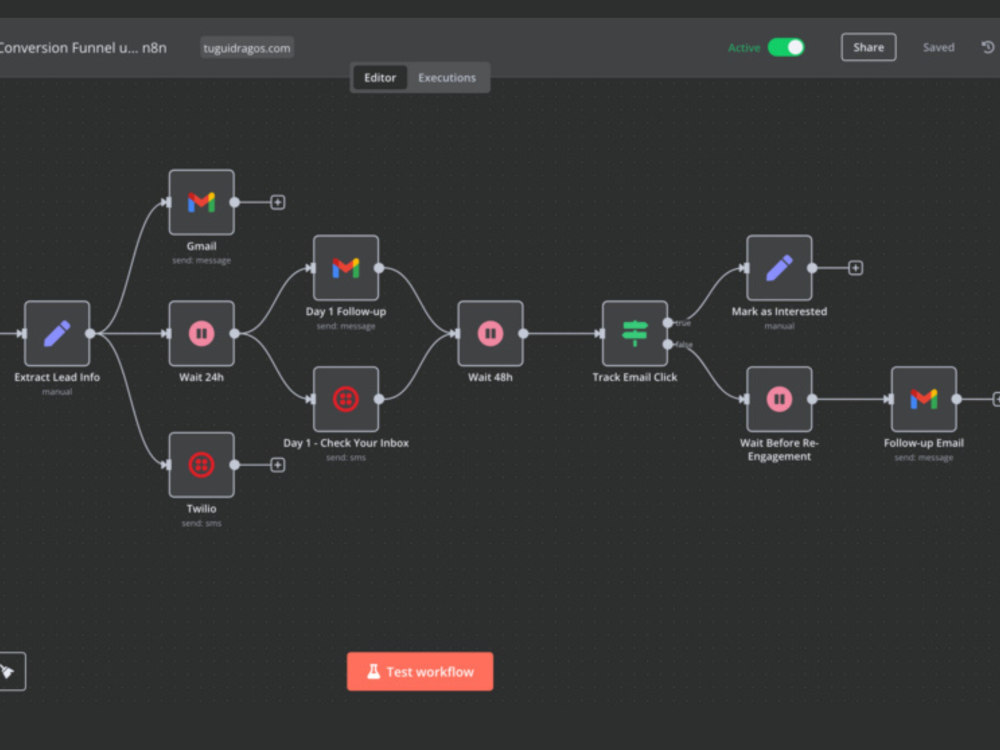The width and height of the screenshot is (1000, 750).
Task: Add a node after the Gmail node
Action: (277, 202)
